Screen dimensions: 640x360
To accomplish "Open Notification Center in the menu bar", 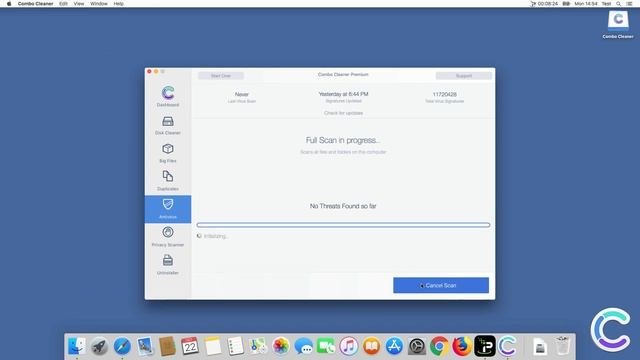I will point(630,4).
